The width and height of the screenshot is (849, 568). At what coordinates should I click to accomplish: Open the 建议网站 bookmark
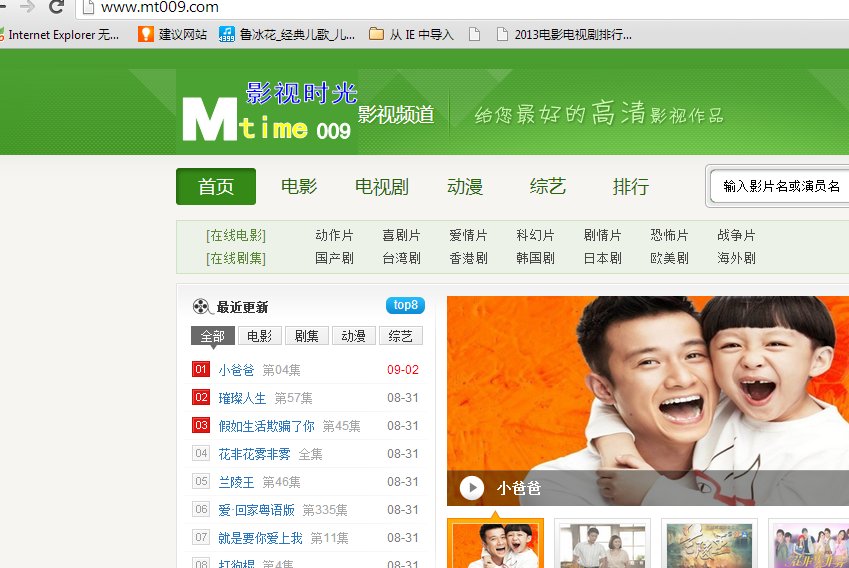click(x=172, y=35)
